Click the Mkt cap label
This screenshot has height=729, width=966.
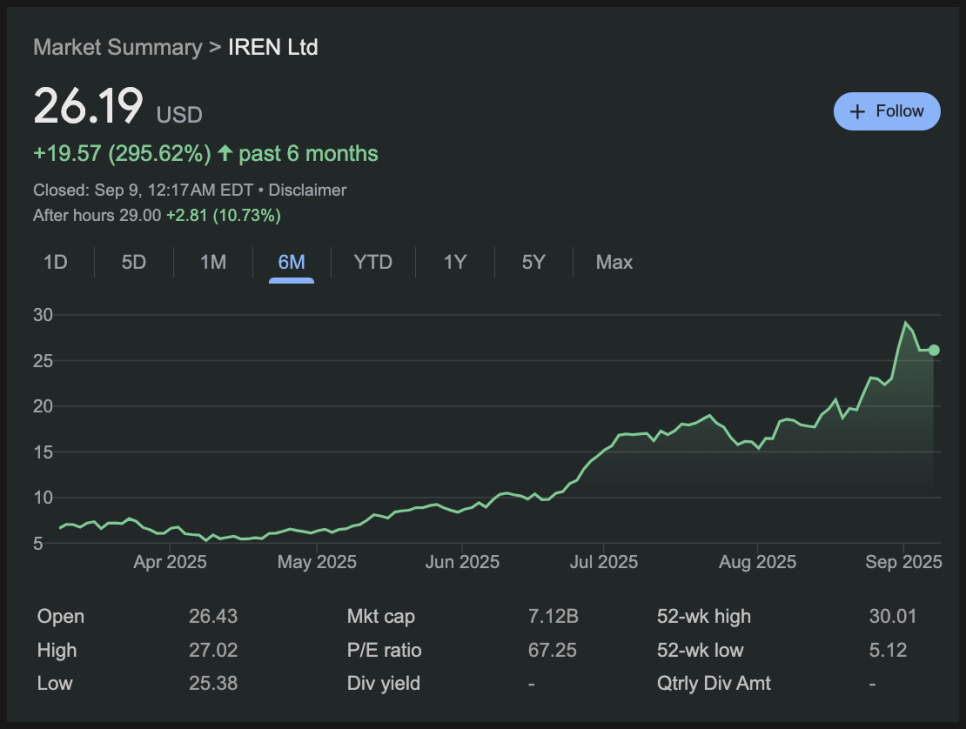click(x=381, y=616)
